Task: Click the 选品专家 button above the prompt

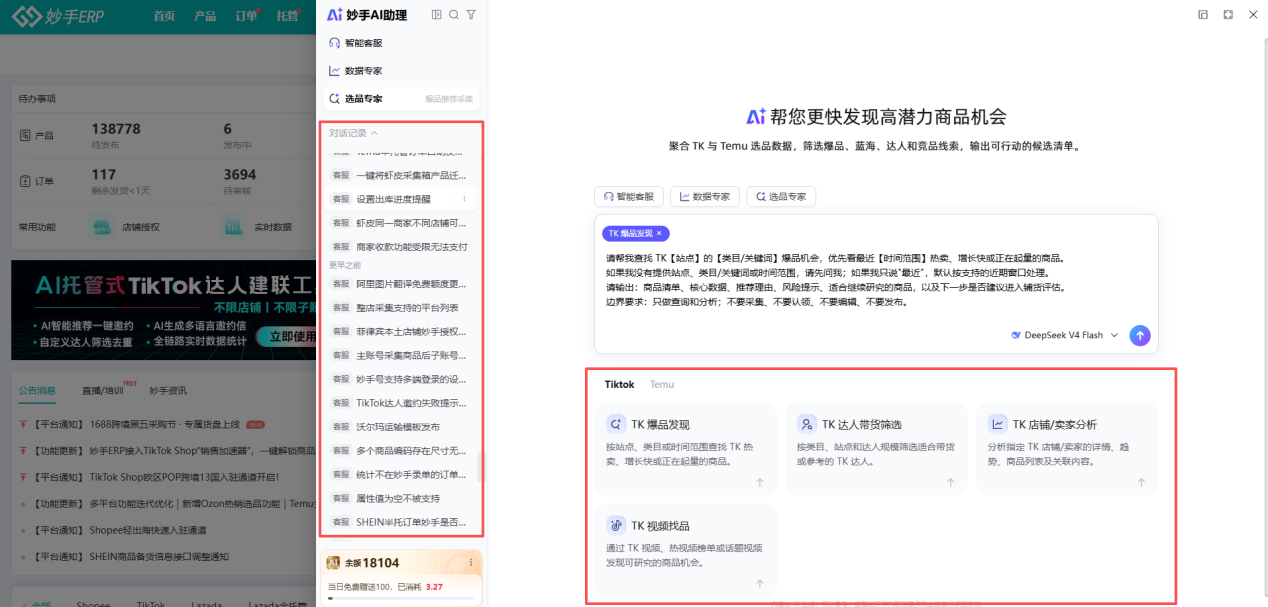Action: (781, 196)
